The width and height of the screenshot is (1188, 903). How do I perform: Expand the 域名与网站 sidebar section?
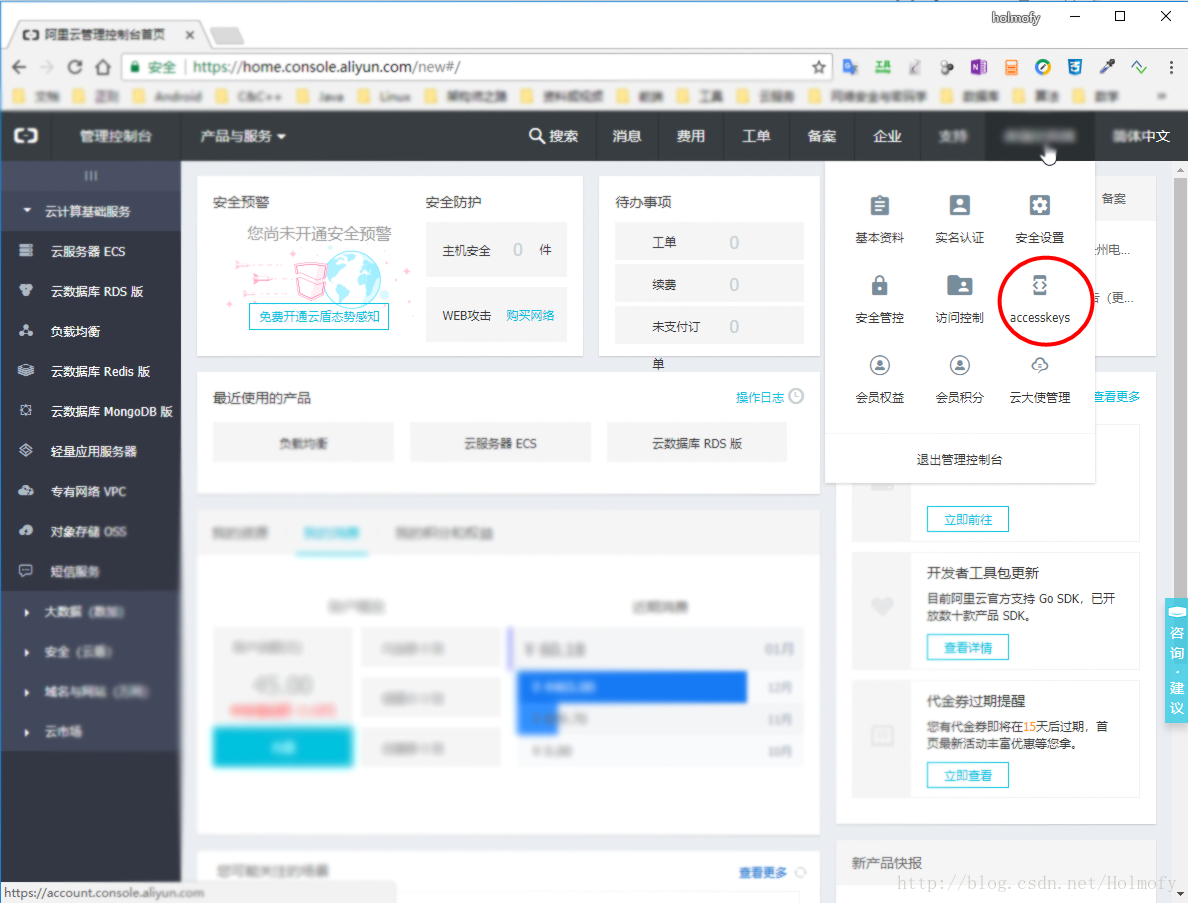(27, 692)
